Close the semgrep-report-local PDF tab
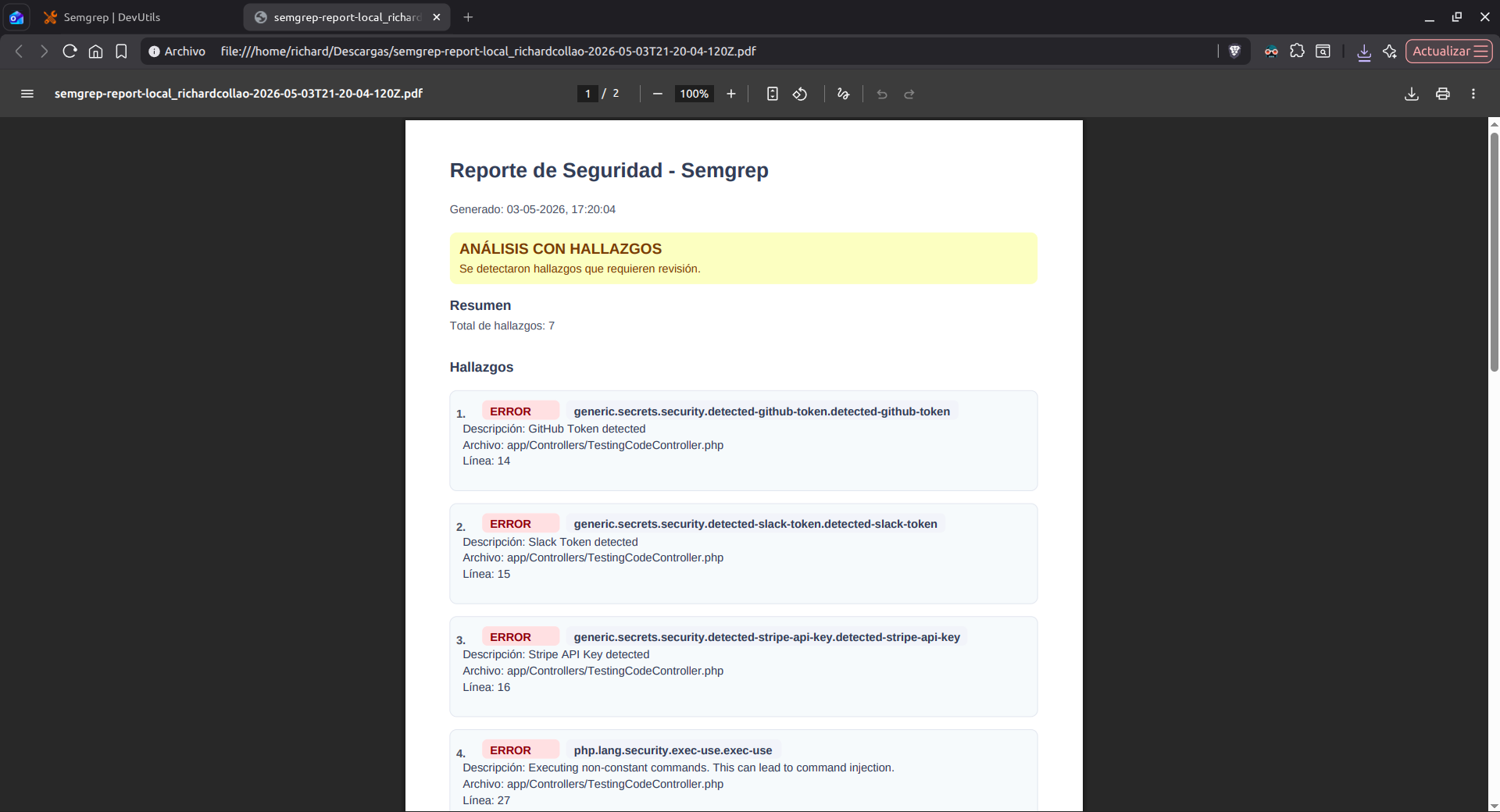The width and height of the screenshot is (1500, 812). [x=437, y=17]
